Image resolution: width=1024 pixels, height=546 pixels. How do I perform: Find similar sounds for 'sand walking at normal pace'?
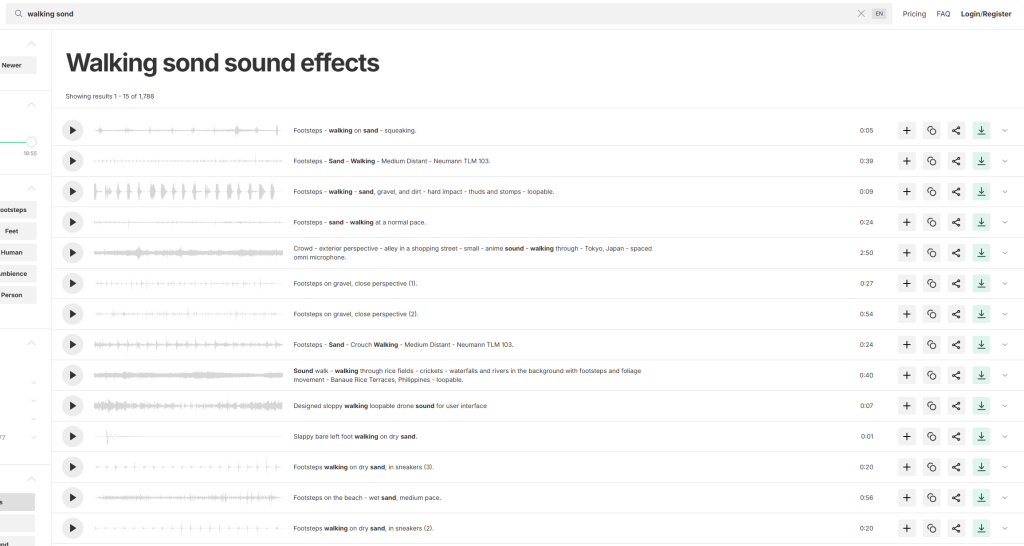click(931, 222)
